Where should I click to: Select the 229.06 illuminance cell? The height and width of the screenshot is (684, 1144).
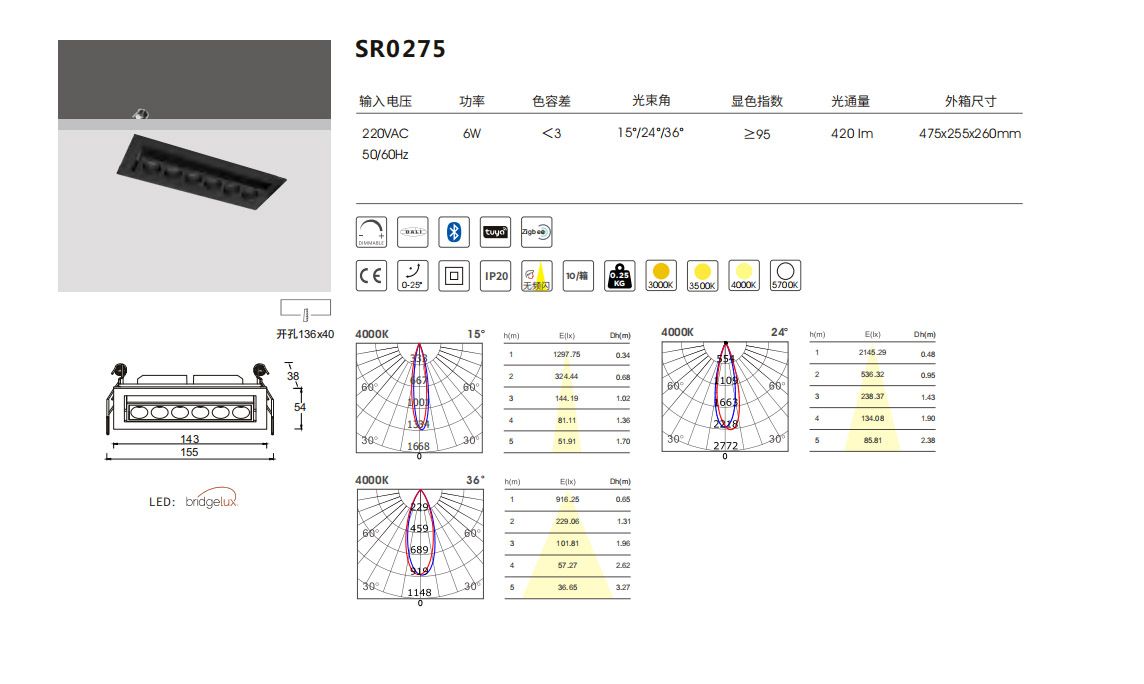click(x=568, y=521)
